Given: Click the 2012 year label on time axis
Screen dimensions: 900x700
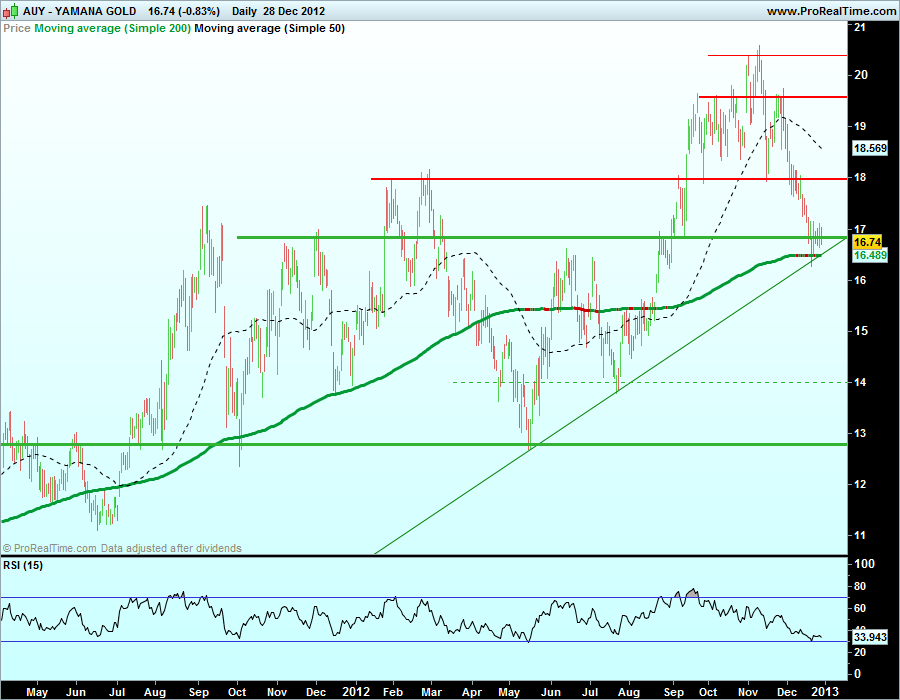Looking at the screenshot, I should click(x=356, y=691).
